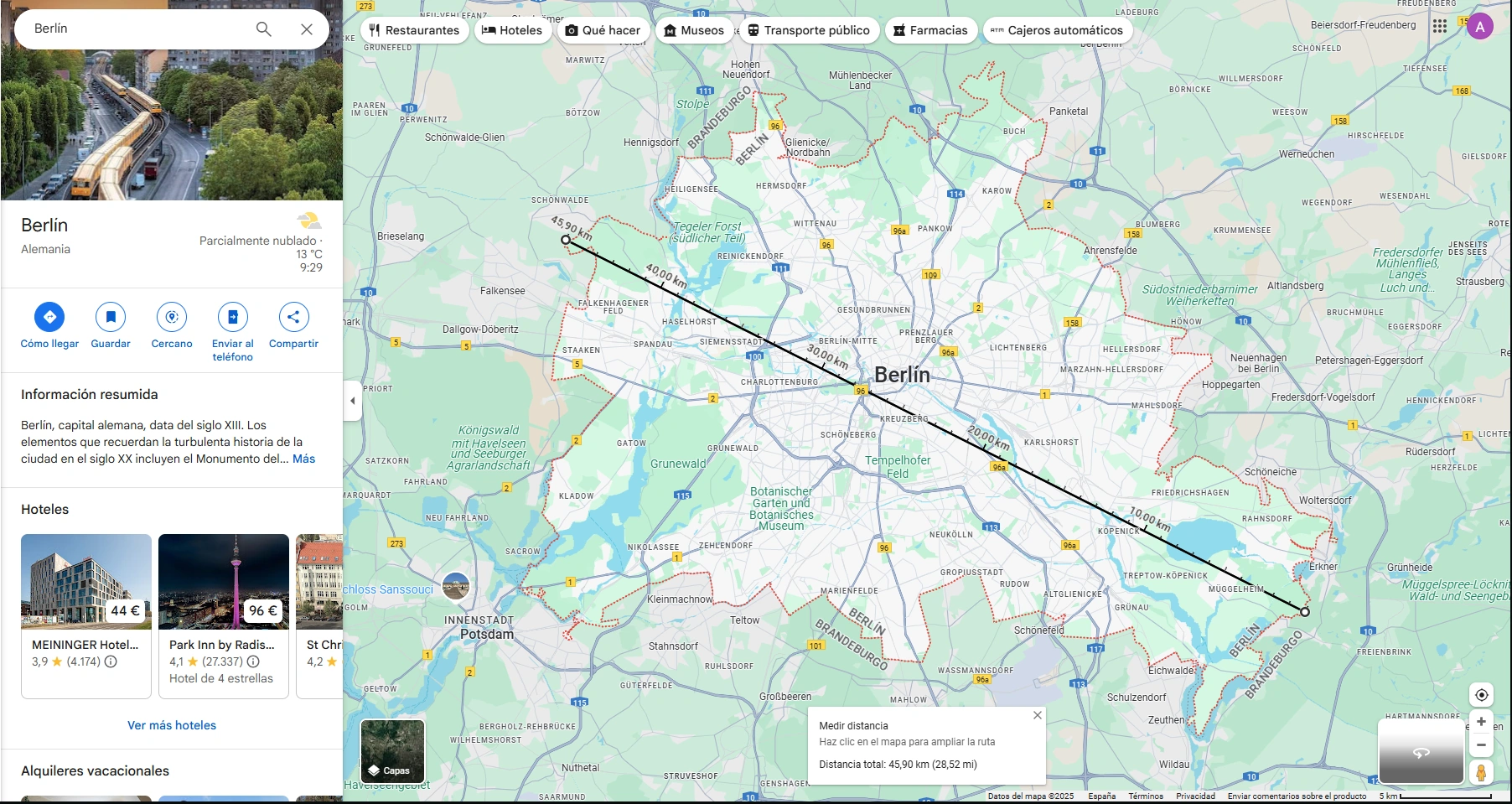This screenshot has height=804, width=1512.
Task: Click the St Chr hotel card
Action: coord(319,616)
